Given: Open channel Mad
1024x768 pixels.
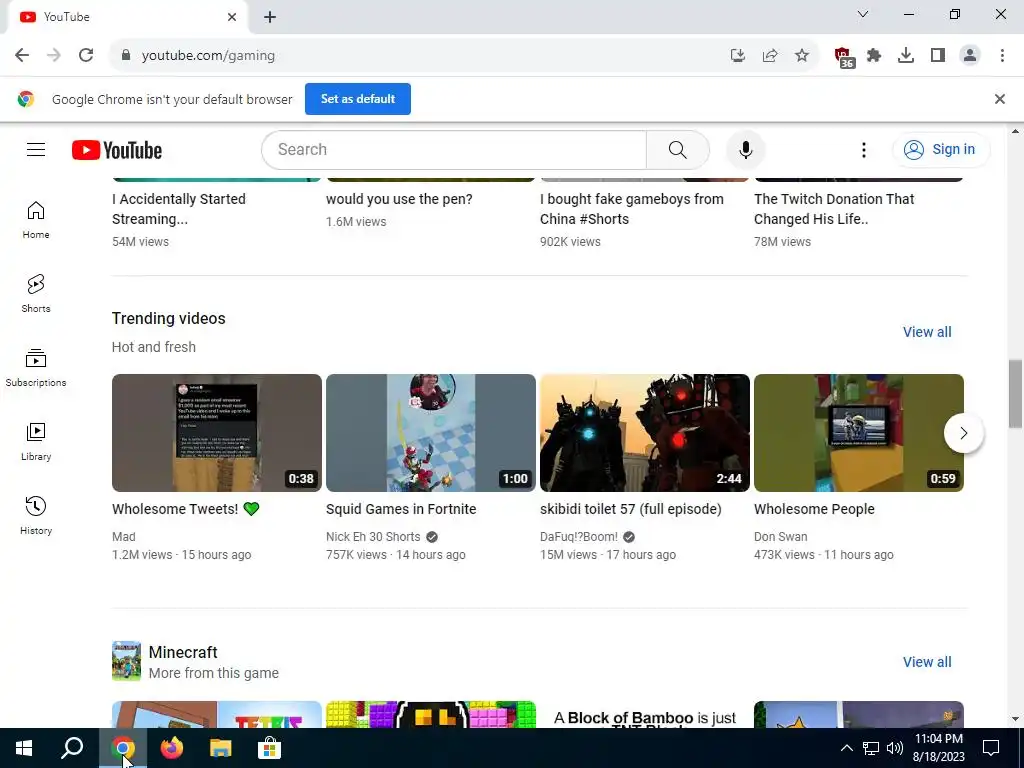Looking at the screenshot, I should click(x=123, y=537).
